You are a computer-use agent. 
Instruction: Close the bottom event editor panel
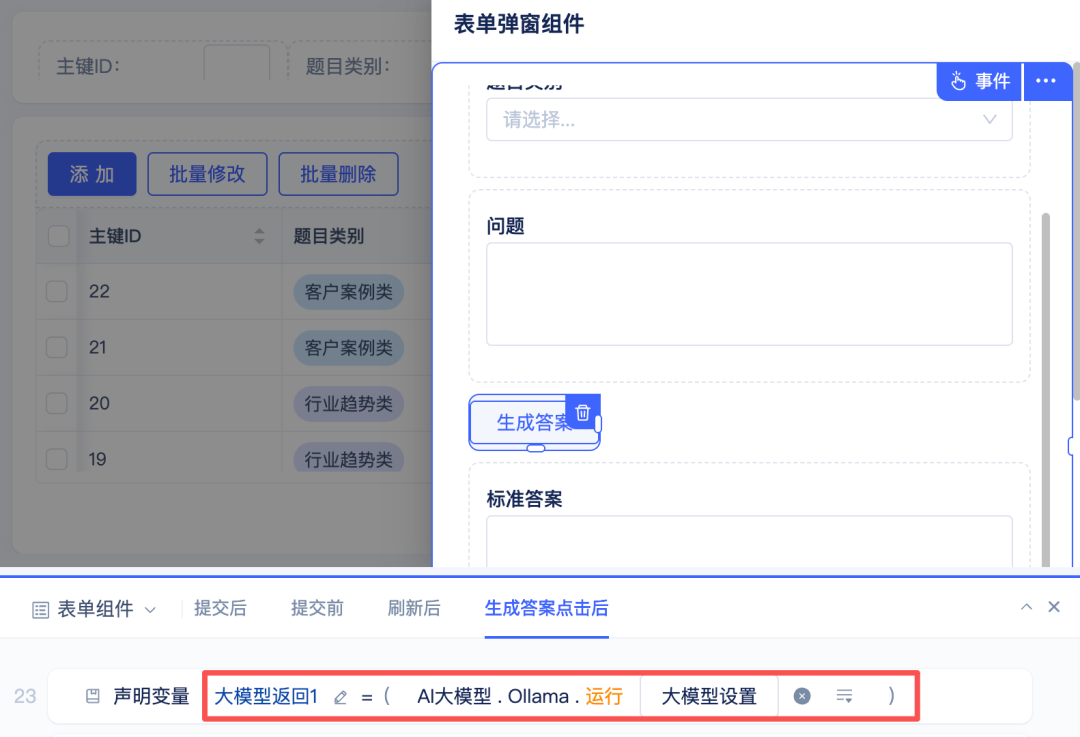(1053, 607)
